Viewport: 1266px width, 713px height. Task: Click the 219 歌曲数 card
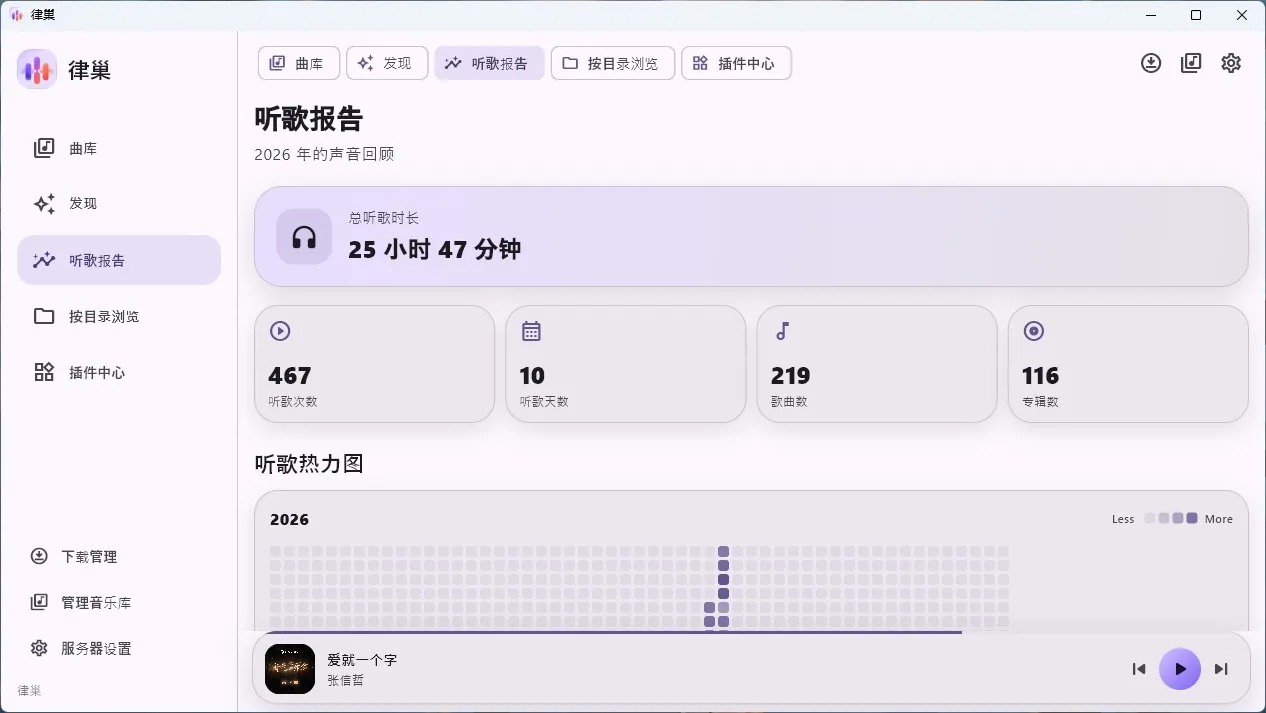(877, 364)
